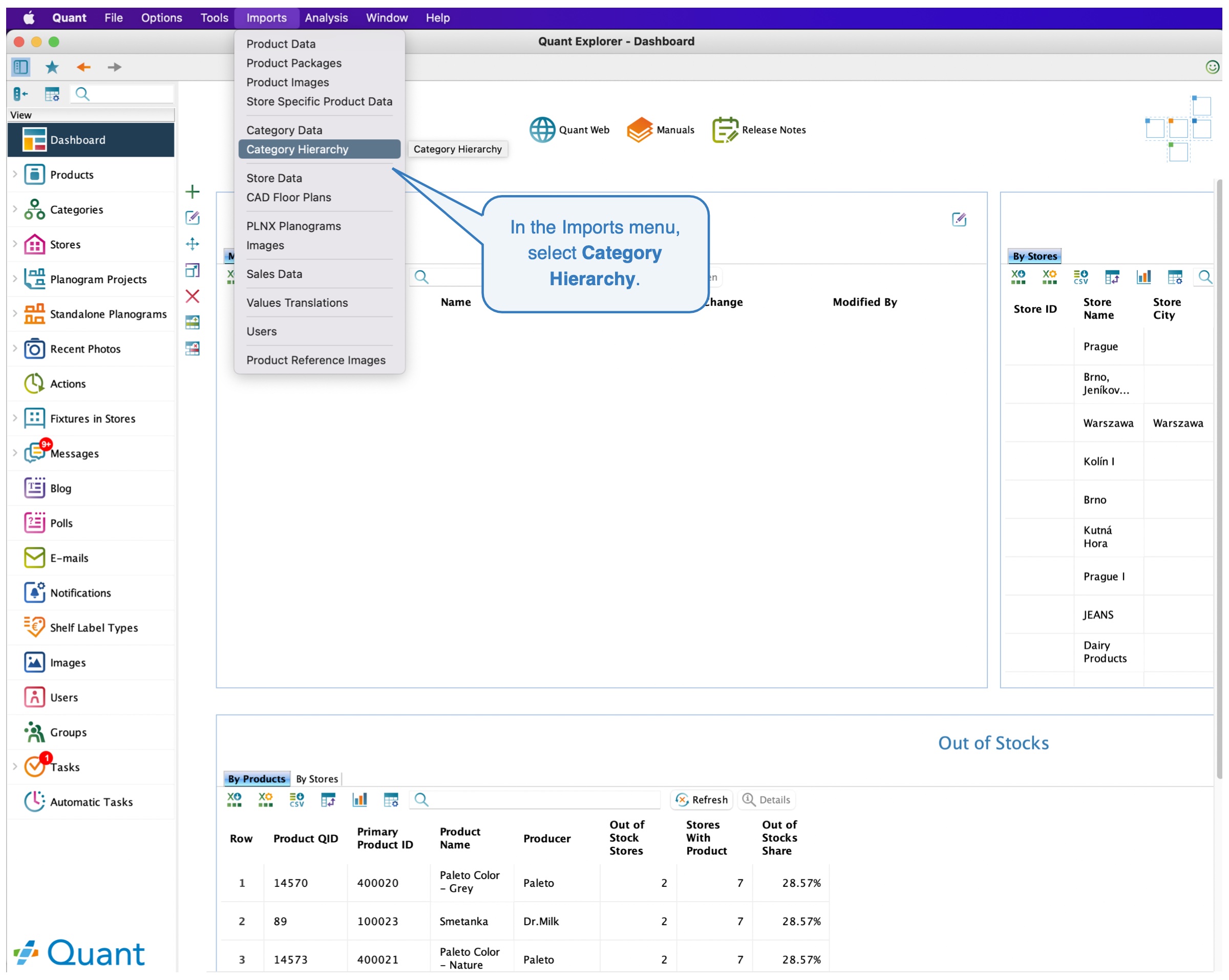Click the dashboard vertical scrollbar

coord(1219,479)
